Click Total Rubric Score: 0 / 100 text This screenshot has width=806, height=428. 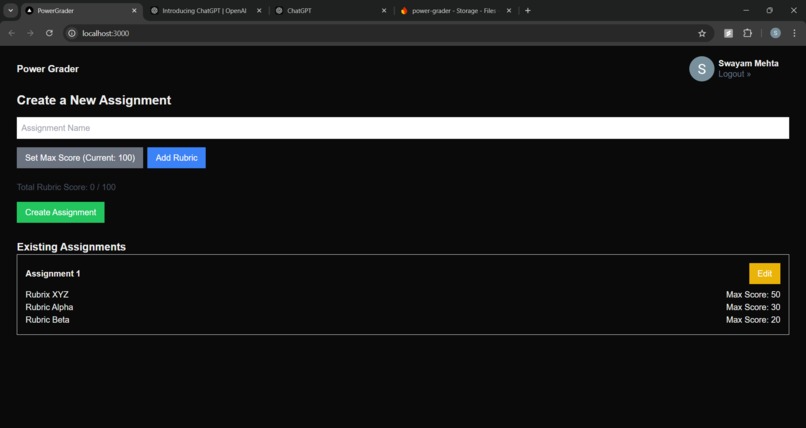[x=66, y=187]
